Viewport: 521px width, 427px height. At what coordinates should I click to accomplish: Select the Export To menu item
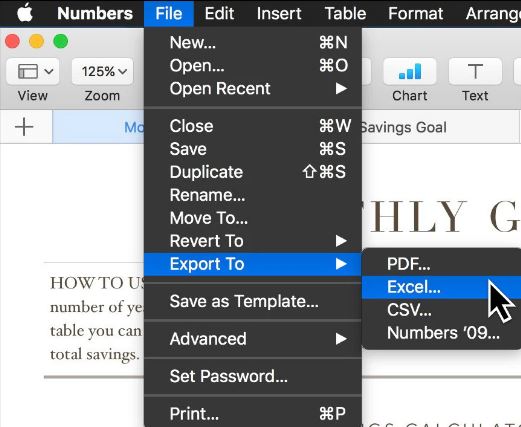coord(253,264)
